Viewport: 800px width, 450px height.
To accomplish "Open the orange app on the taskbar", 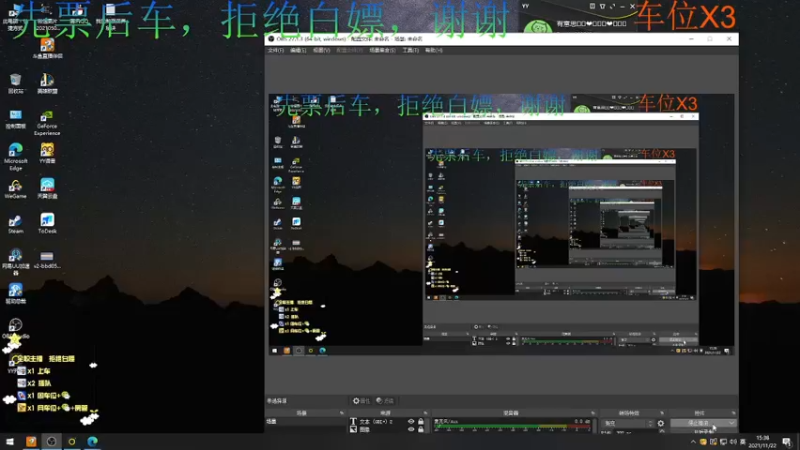I will coord(31,441).
